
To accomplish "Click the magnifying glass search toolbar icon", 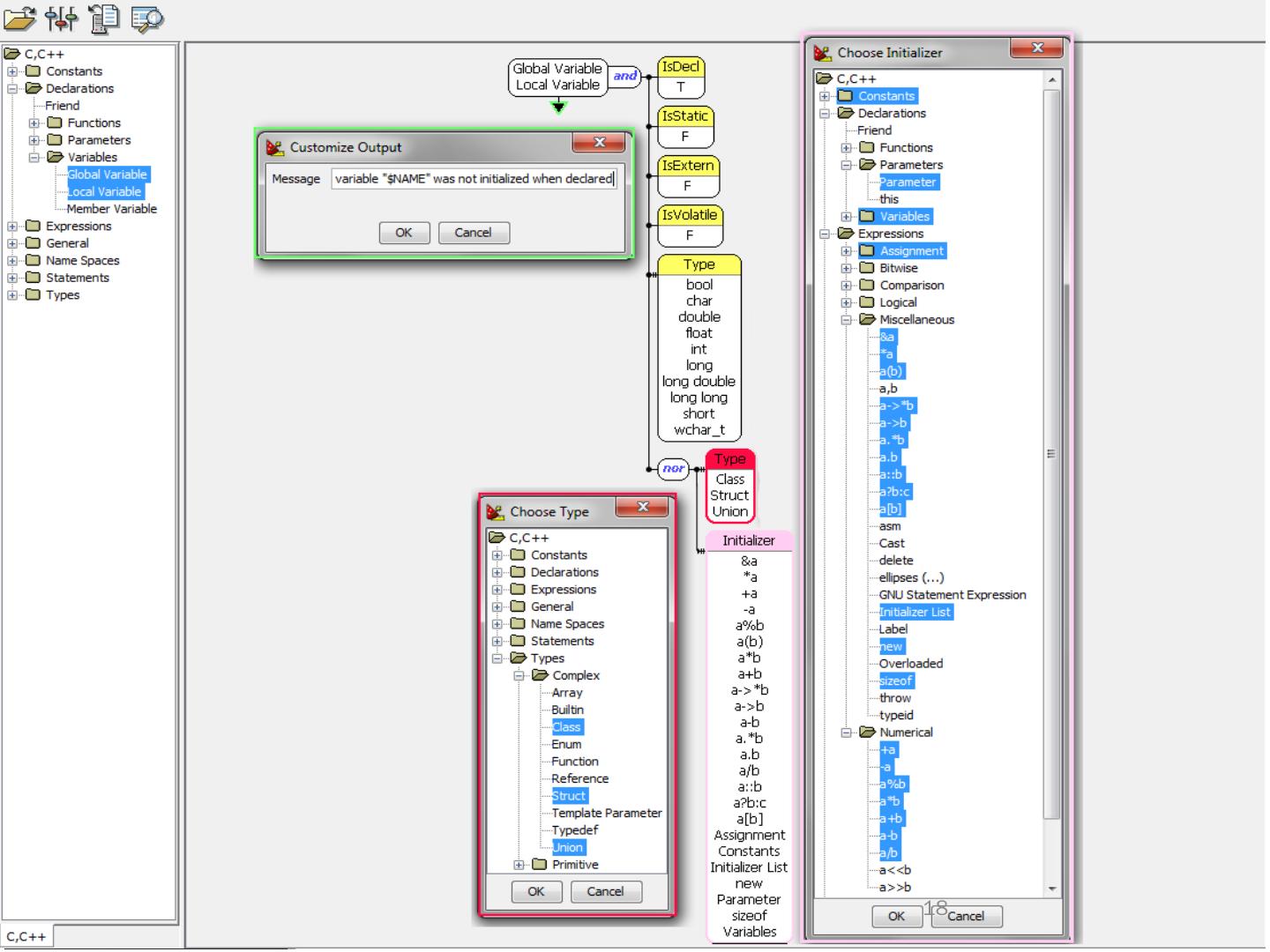I will [146, 18].
